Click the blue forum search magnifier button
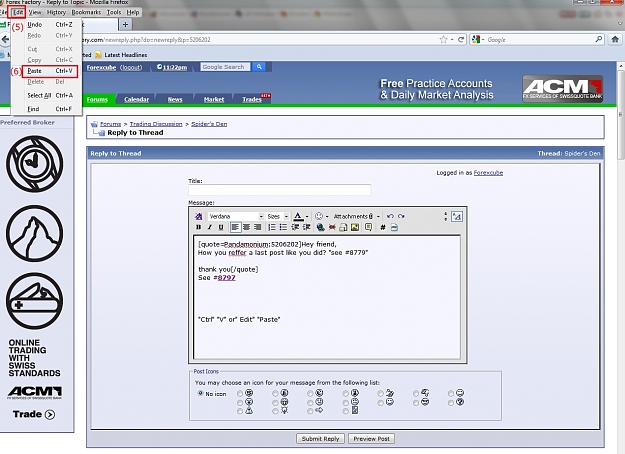625x454 pixels. 259,67
